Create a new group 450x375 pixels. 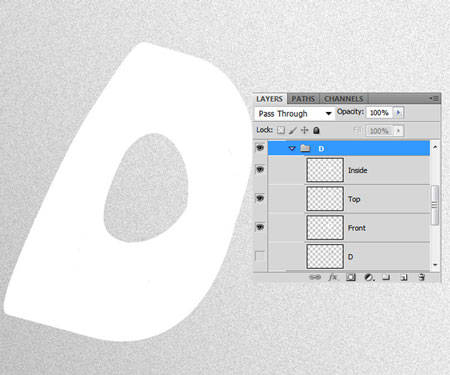tap(386, 277)
